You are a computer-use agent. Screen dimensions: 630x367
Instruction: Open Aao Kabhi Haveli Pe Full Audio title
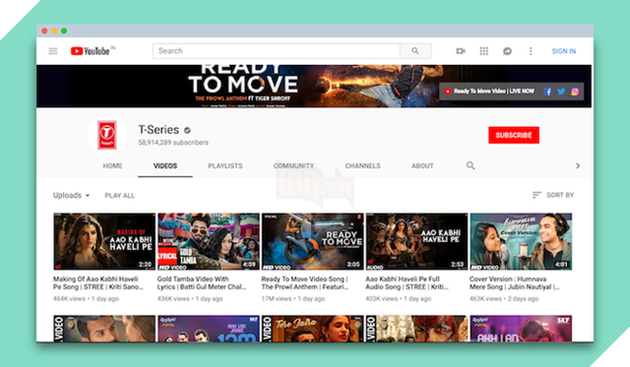pos(407,283)
